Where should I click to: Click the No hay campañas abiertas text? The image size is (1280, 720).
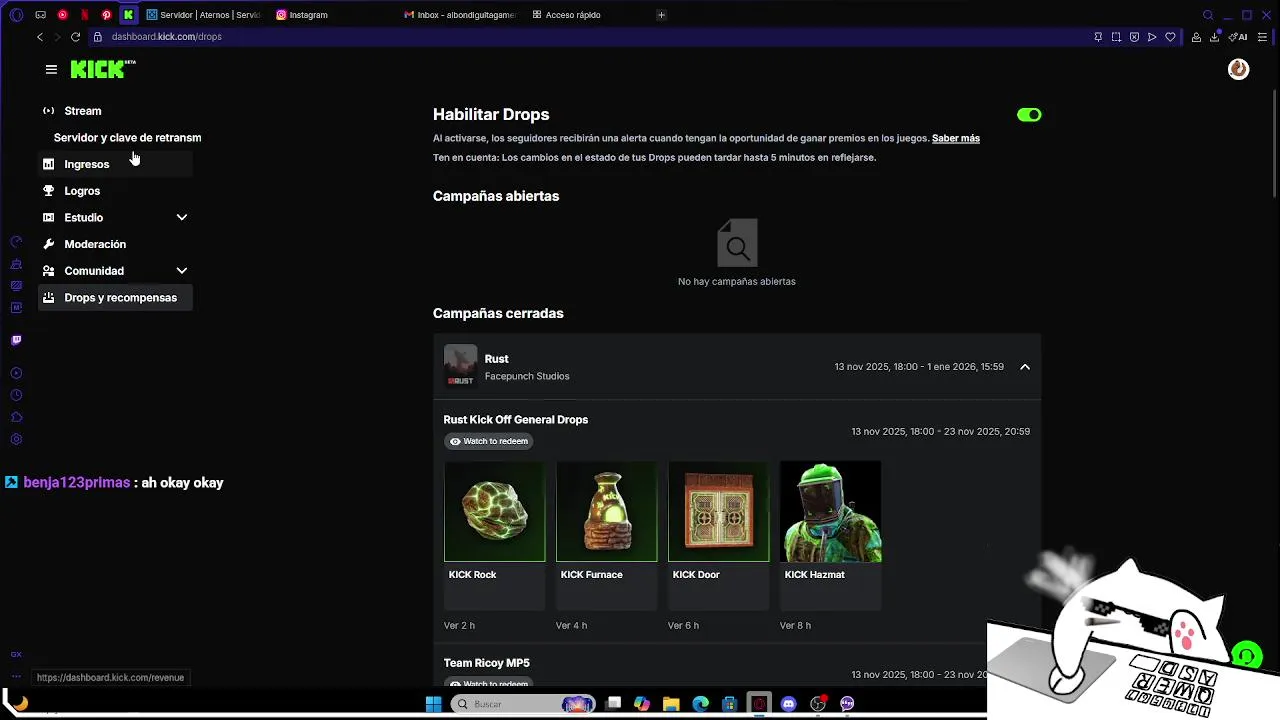point(737,282)
